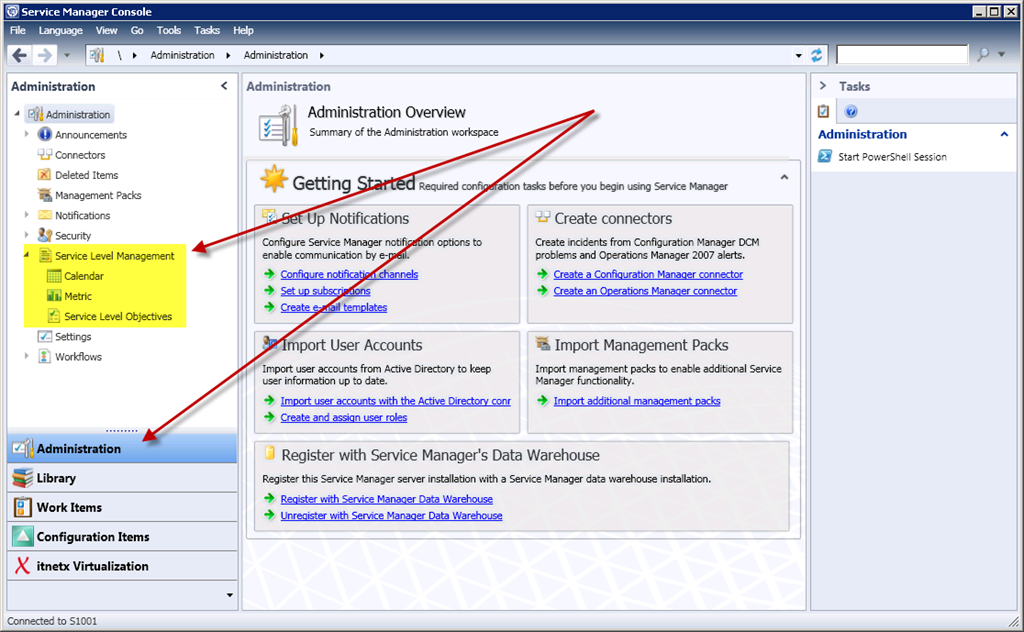Expand the Announcements tree node
This screenshot has height=632, width=1024.
click(27, 135)
